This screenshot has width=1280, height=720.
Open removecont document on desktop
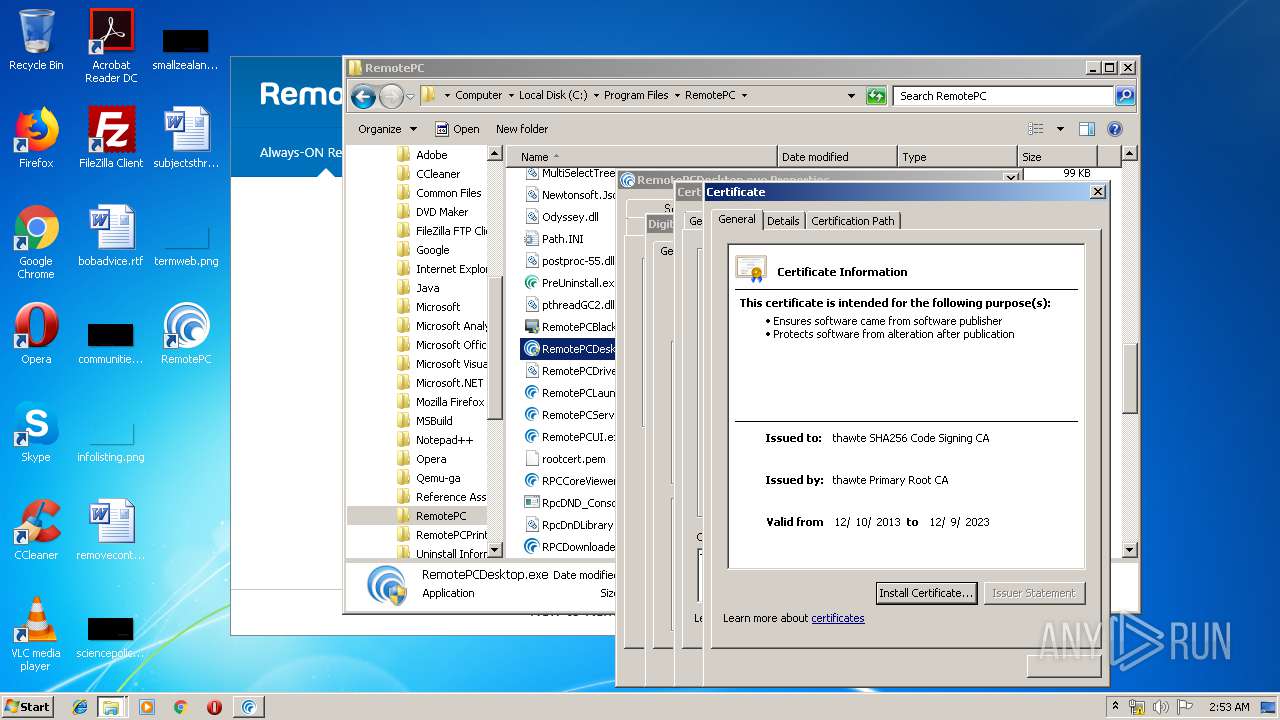[x=111, y=530]
